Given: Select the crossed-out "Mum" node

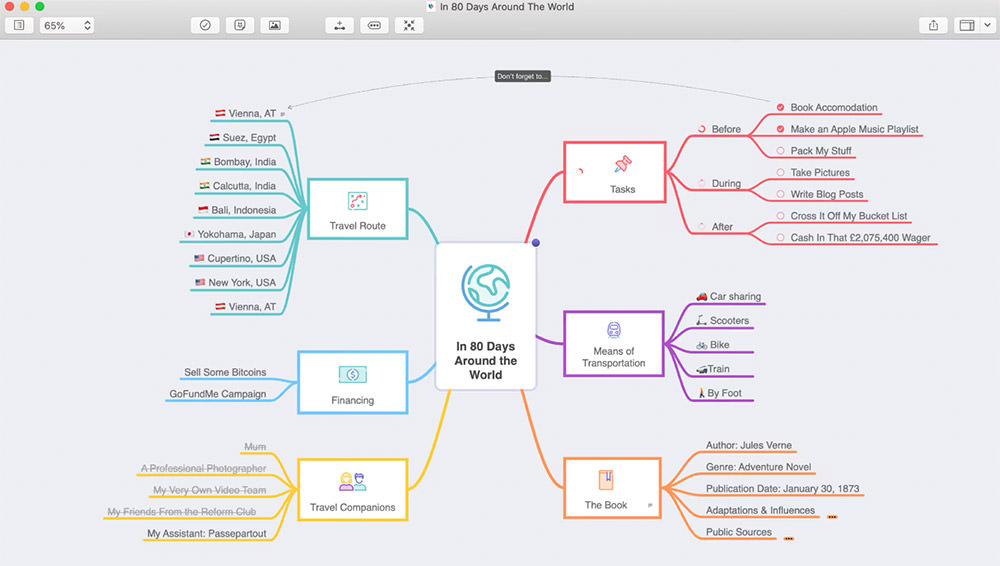Looking at the screenshot, I should (x=255, y=447).
